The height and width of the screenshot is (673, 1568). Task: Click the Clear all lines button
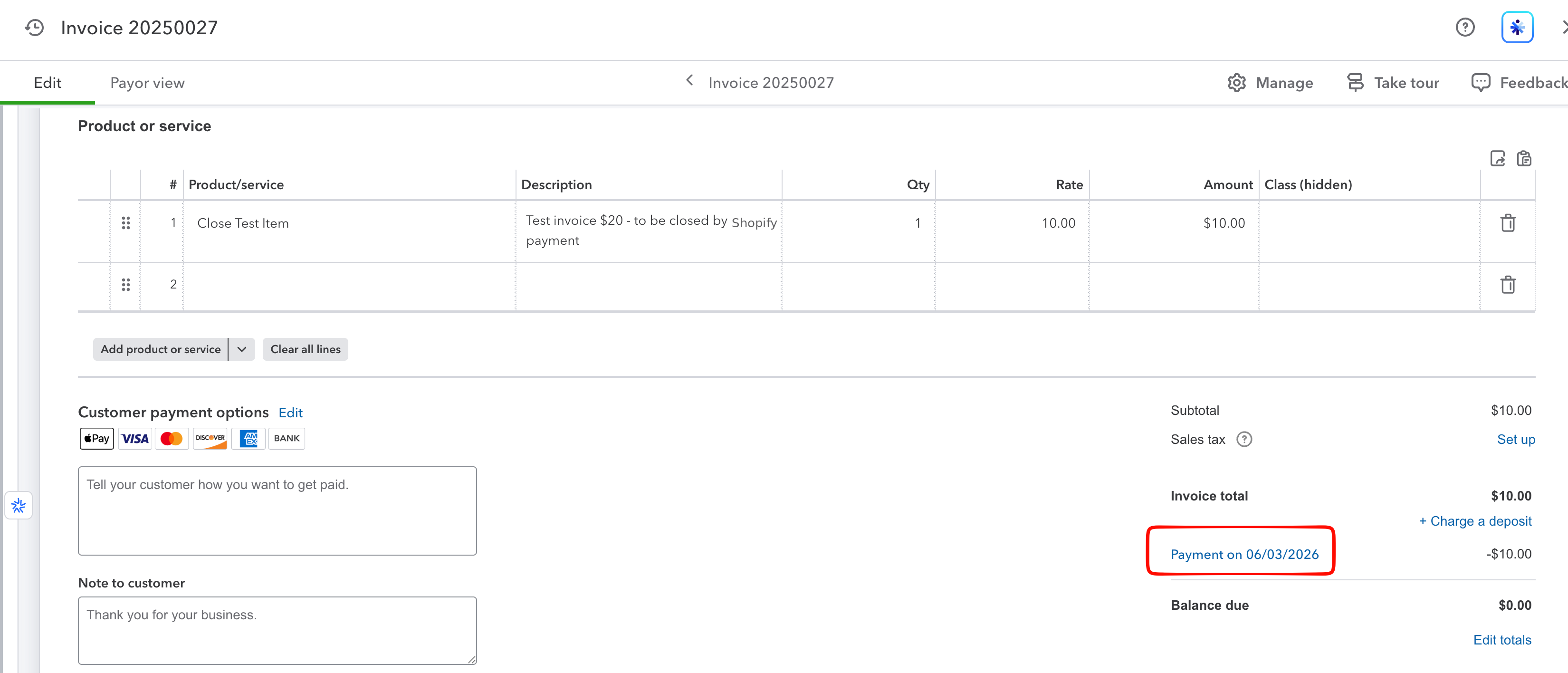tap(306, 350)
